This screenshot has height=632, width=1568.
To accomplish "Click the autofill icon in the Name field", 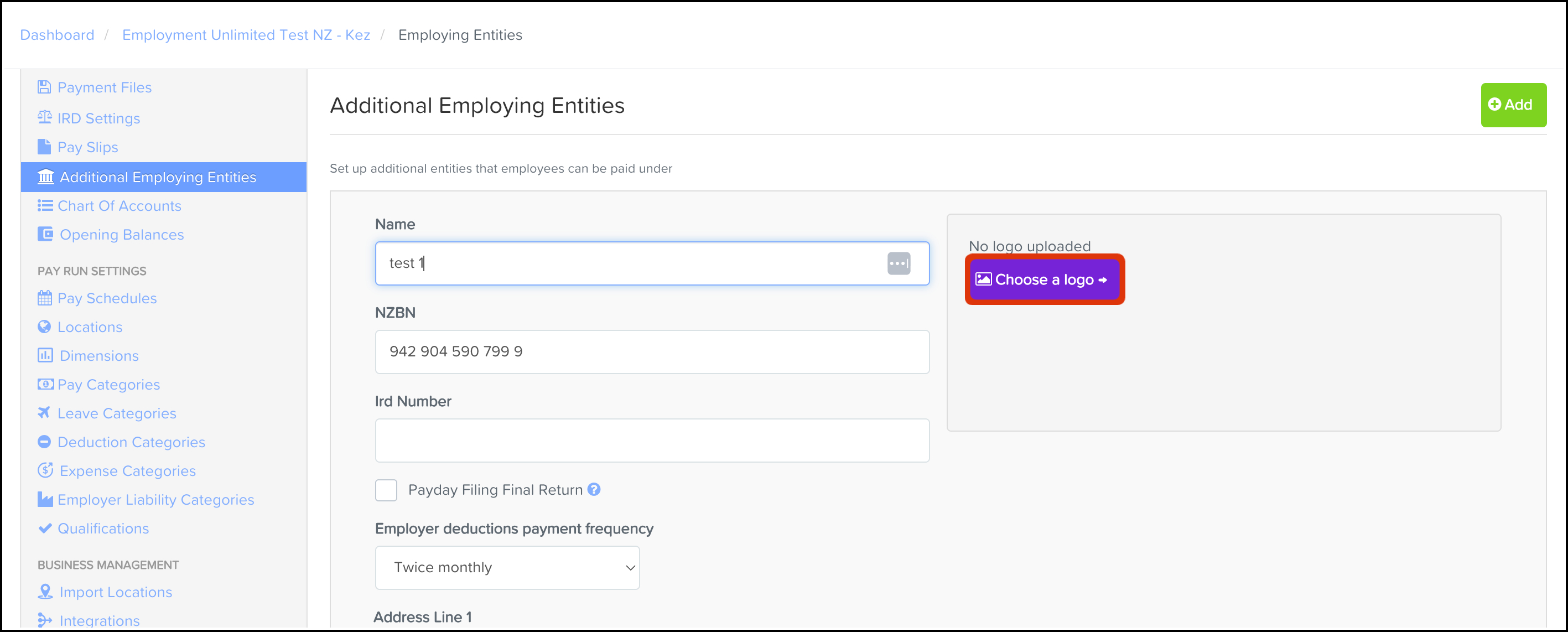I will (899, 263).
